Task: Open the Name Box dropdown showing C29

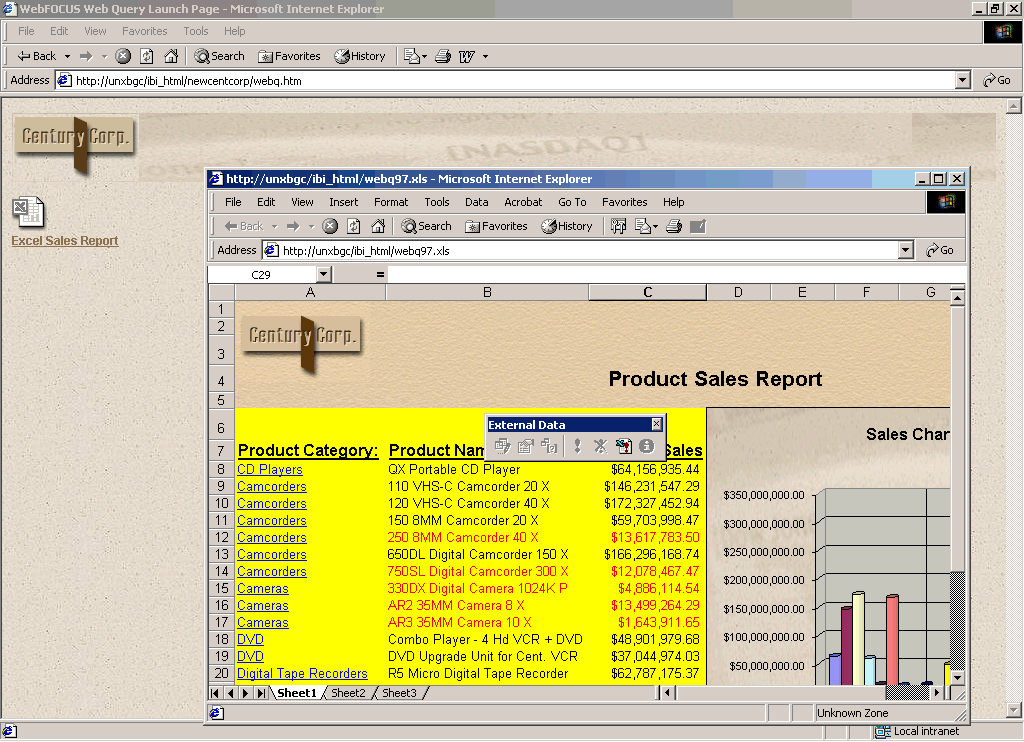Action: pyautogui.click(x=324, y=274)
